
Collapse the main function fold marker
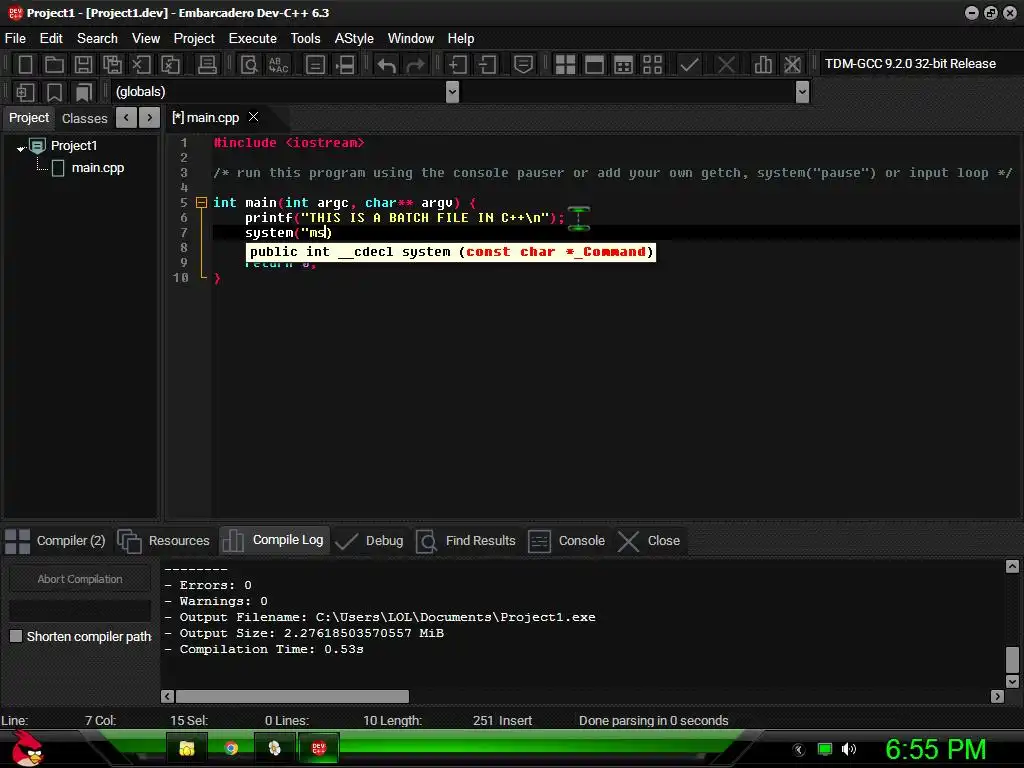pos(201,202)
